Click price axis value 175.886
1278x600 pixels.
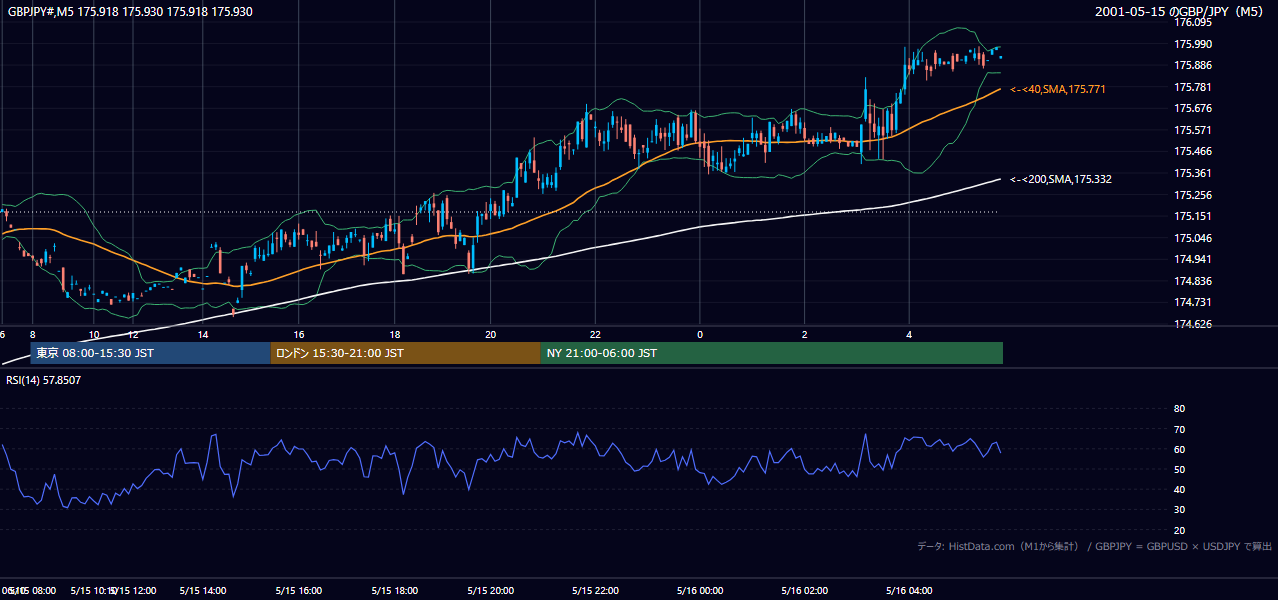pyautogui.click(x=1193, y=66)
